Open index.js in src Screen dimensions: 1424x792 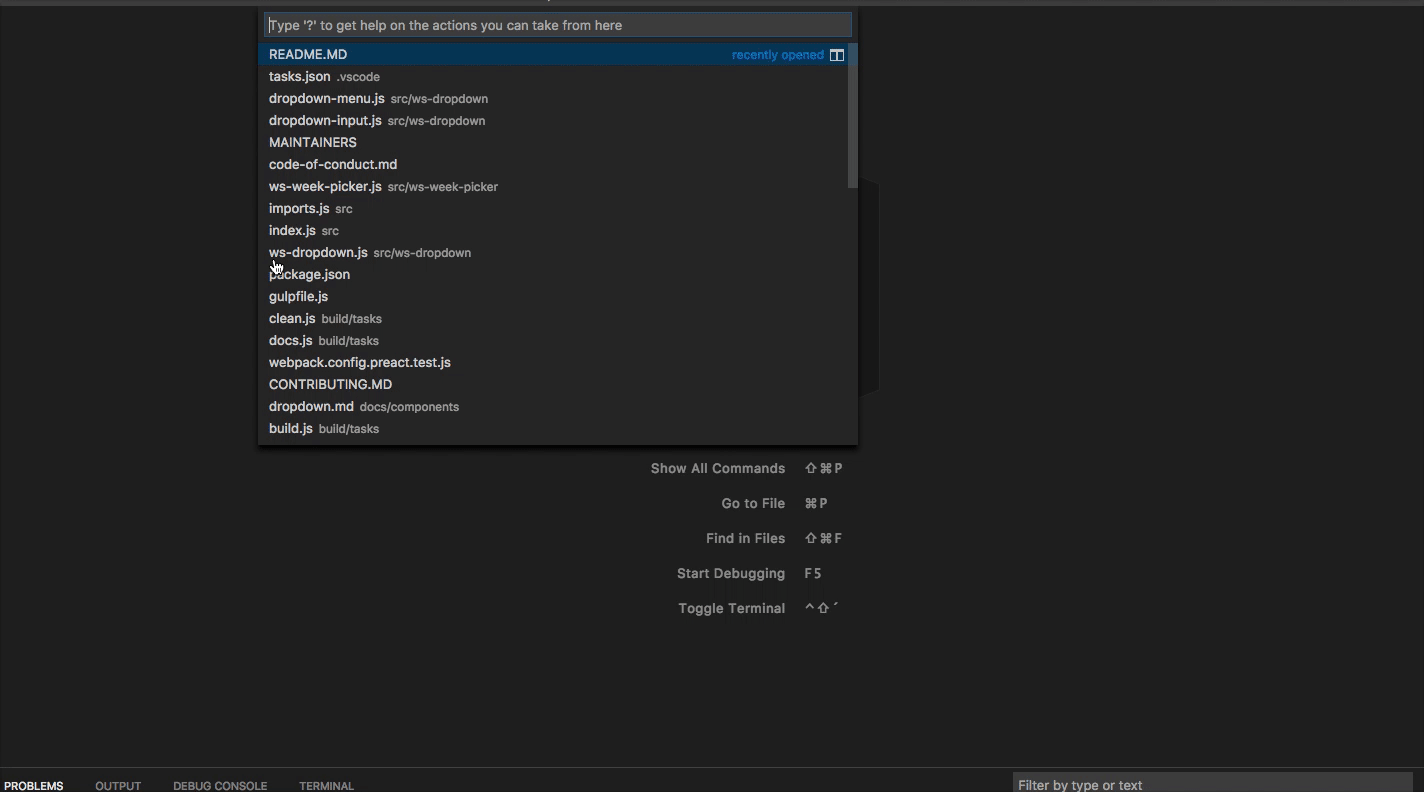point(553,231)
